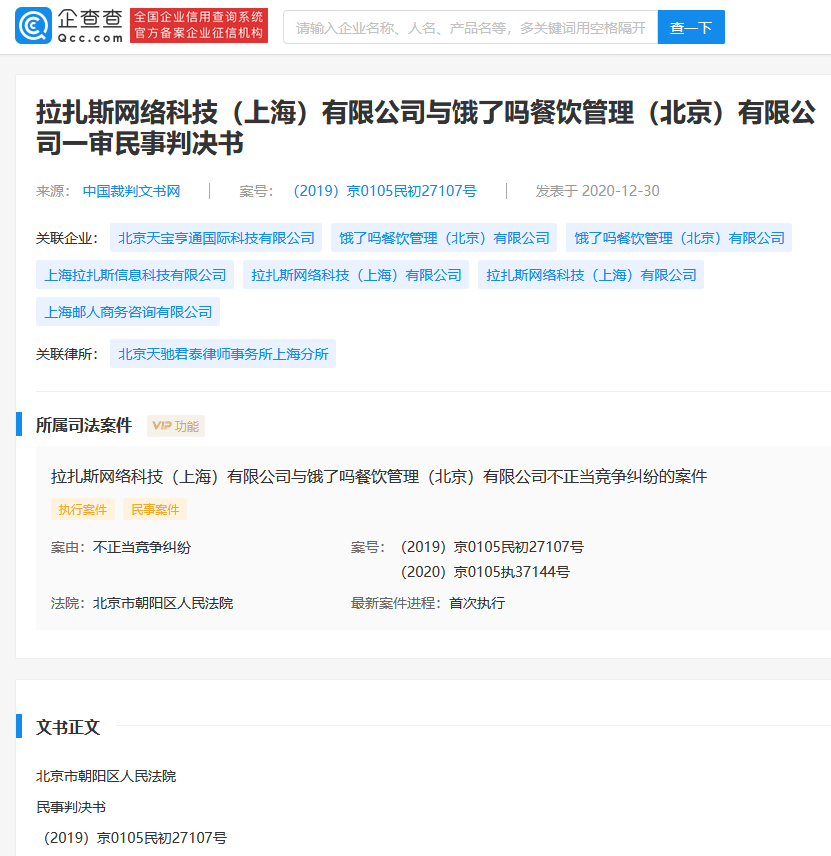Click the 执行案件 case type tag

click(83, 509)
